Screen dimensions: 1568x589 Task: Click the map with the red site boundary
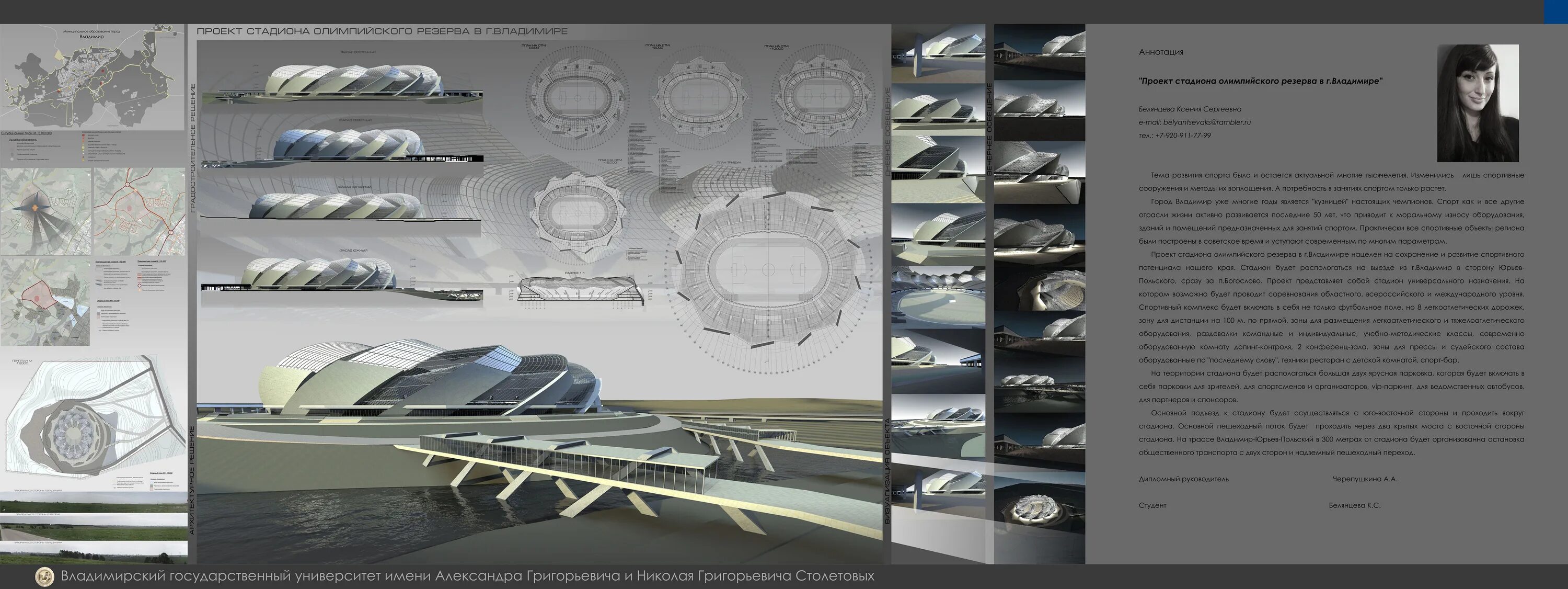(x=44, y=302)
